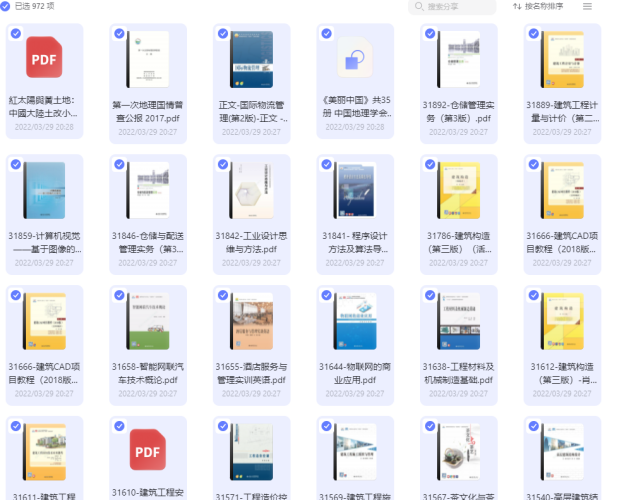Open the blue cover of 31644-物联网的商业应用.pdf
This screenshot has height=500, width=619.
click(x=355, y=321)
